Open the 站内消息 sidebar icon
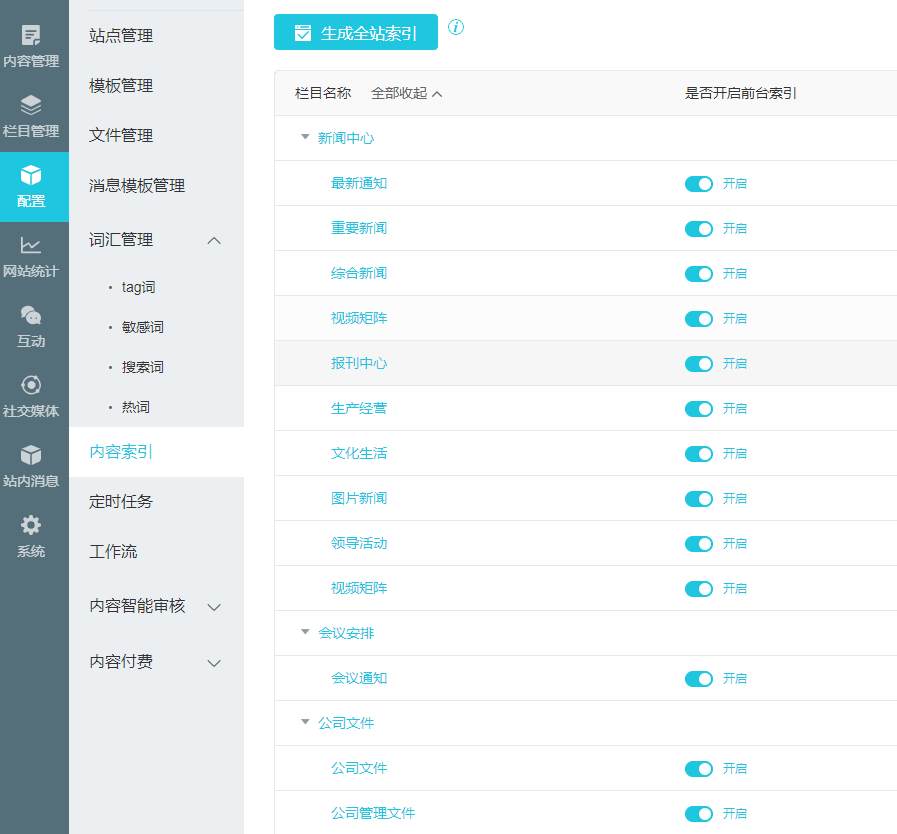Screen dimensions: 897x834 click(31, 456)
